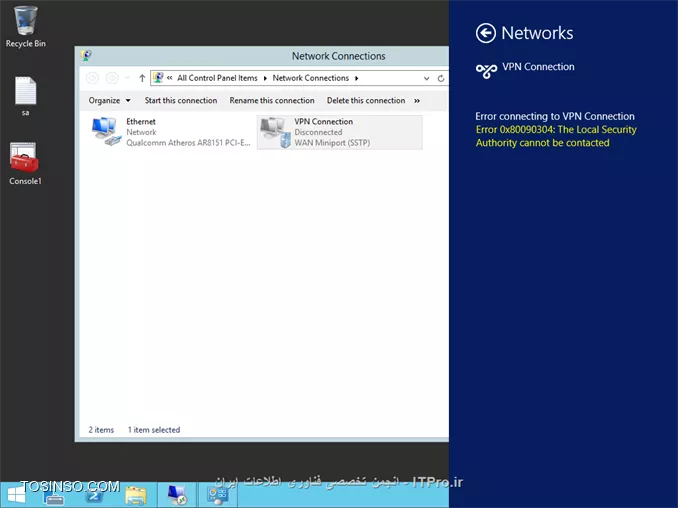
Task: Open All Control Panel Items breadcrumb
Action: point(217,78)
